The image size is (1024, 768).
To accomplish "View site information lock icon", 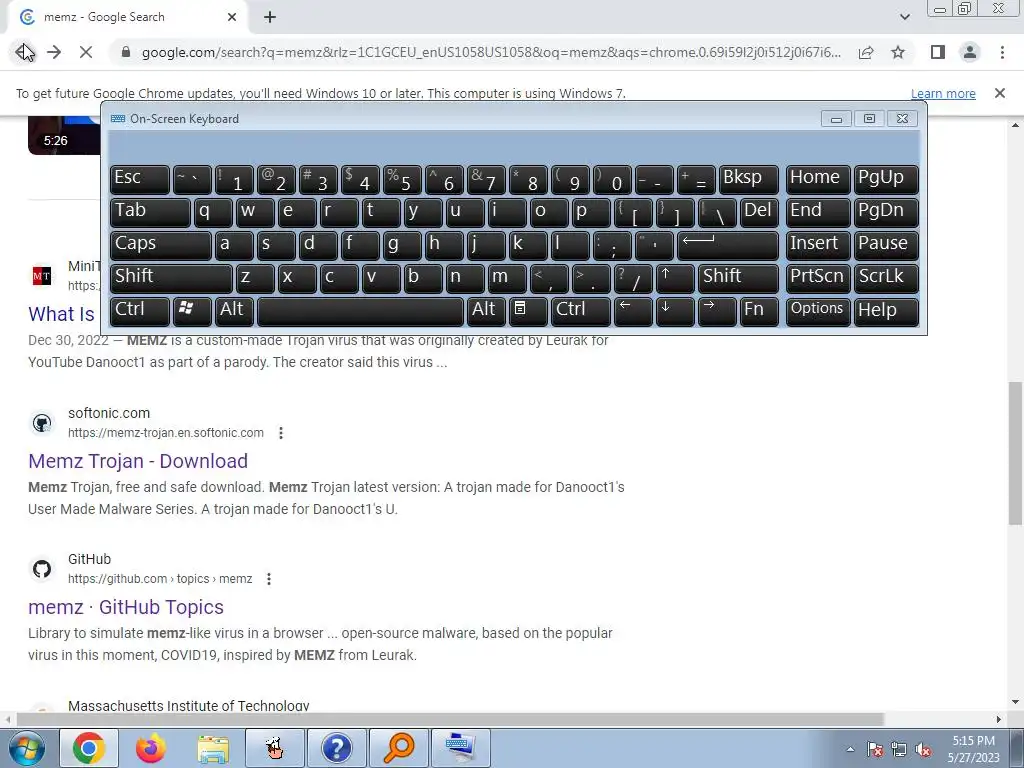I will pos(126,52).
